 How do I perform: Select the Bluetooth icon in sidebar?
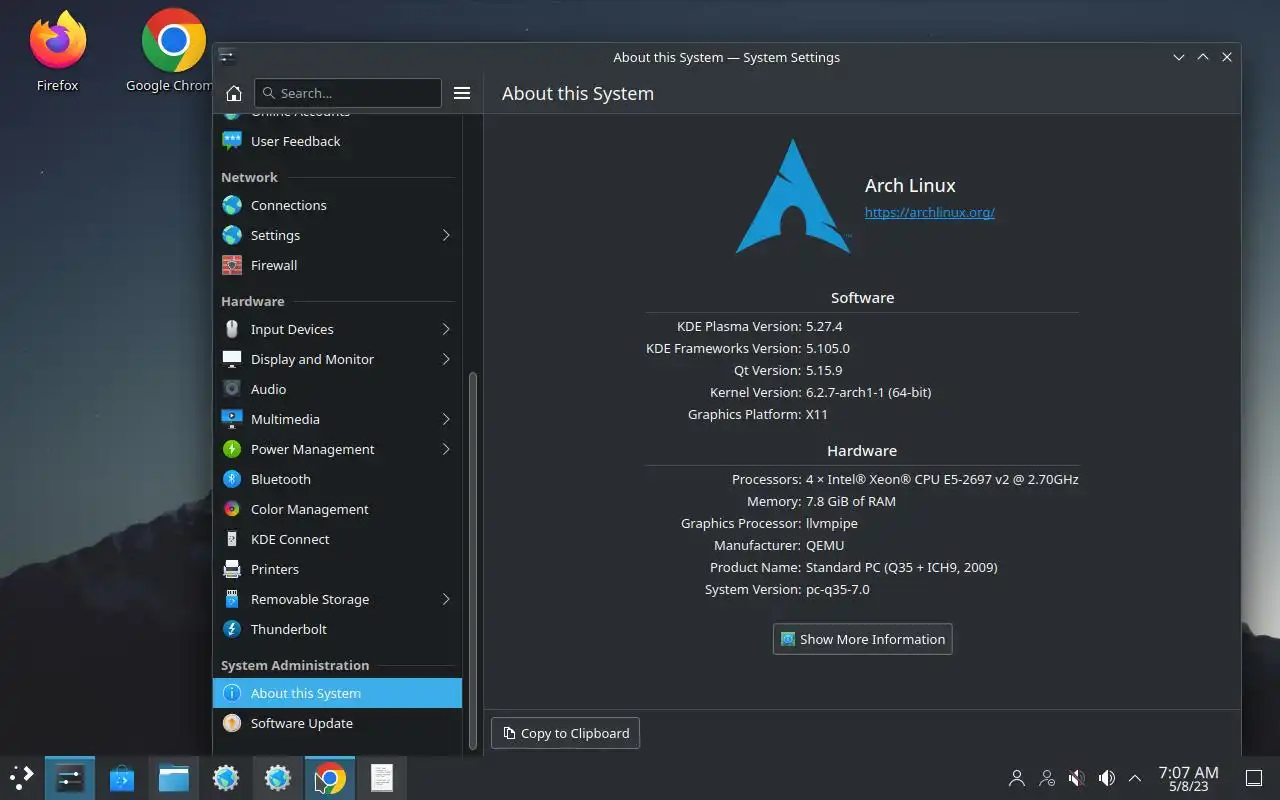tap(232, 479)
